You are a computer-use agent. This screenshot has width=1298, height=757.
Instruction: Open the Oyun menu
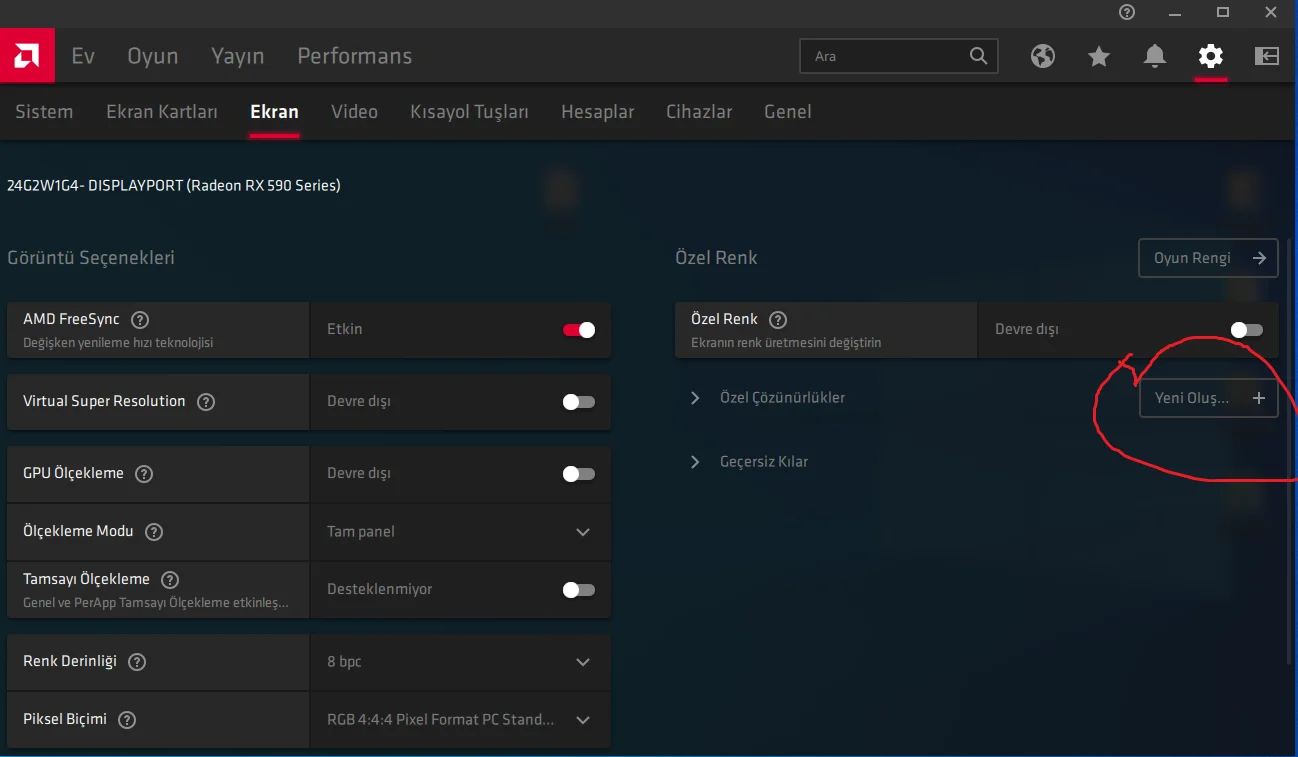tap(153, 56)
